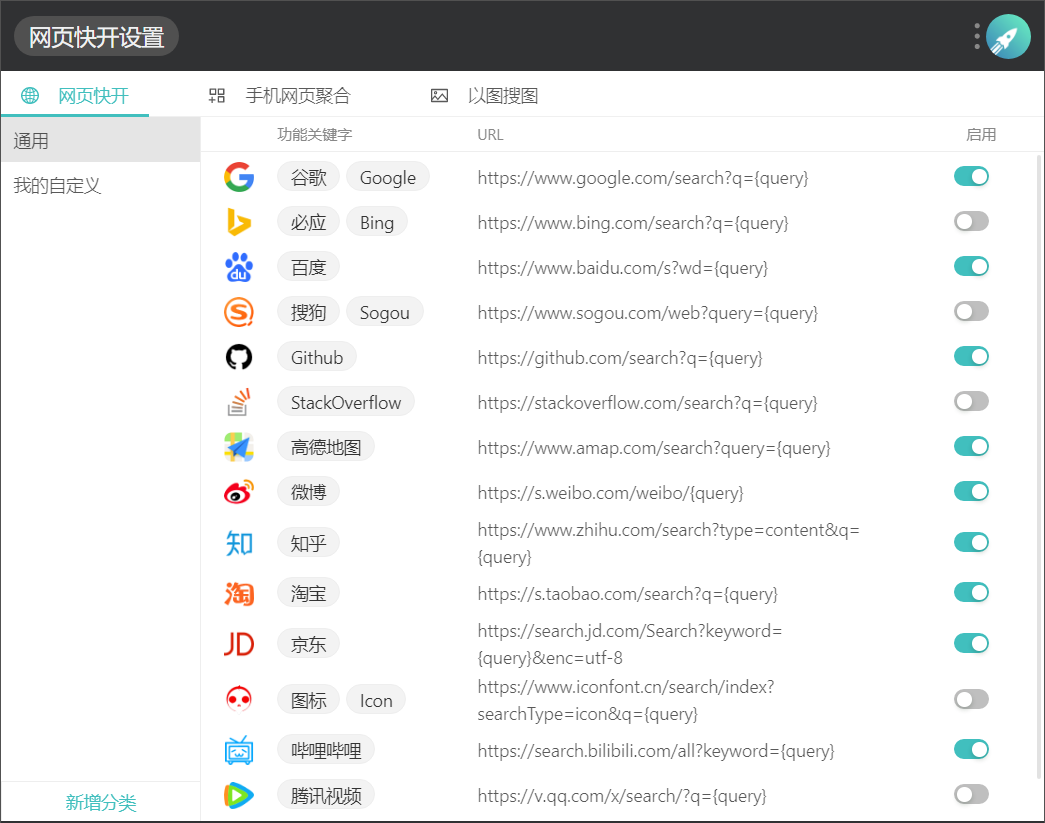Click the s.weibo.com URL text
This screenshot has width=1045, height=823.
pyautogui.click(x=610, y=493)
